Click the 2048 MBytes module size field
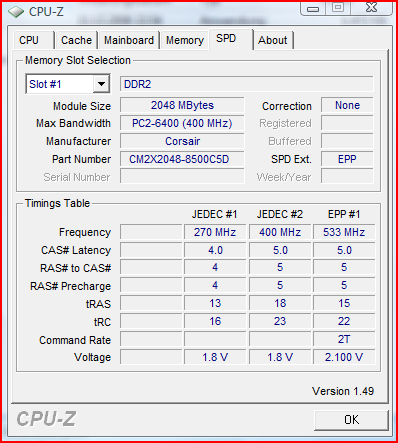The width and height of the screenshot is (398, 443). click(182, 105)
